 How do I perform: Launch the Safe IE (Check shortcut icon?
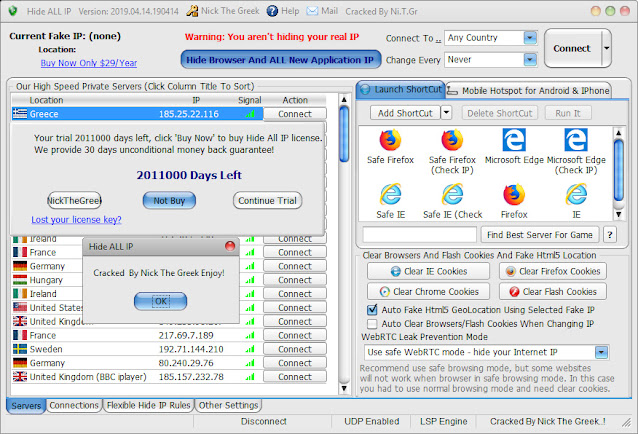coord(452,194)
